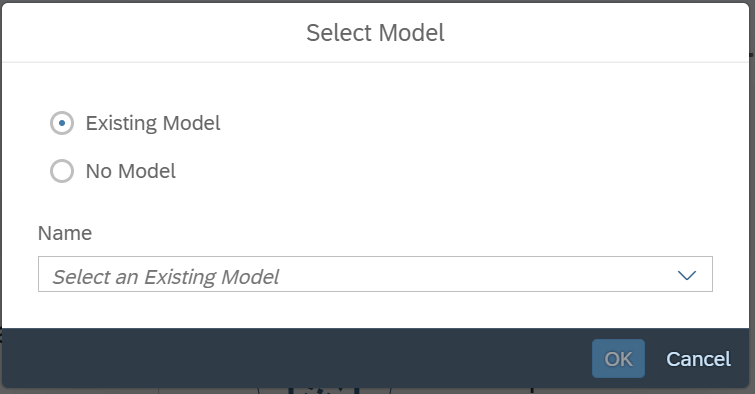The width and height of the screenshot is (755, 394).
Task: Click the blue dot inside Existing Model radio
Action: (x=62, y=123)
